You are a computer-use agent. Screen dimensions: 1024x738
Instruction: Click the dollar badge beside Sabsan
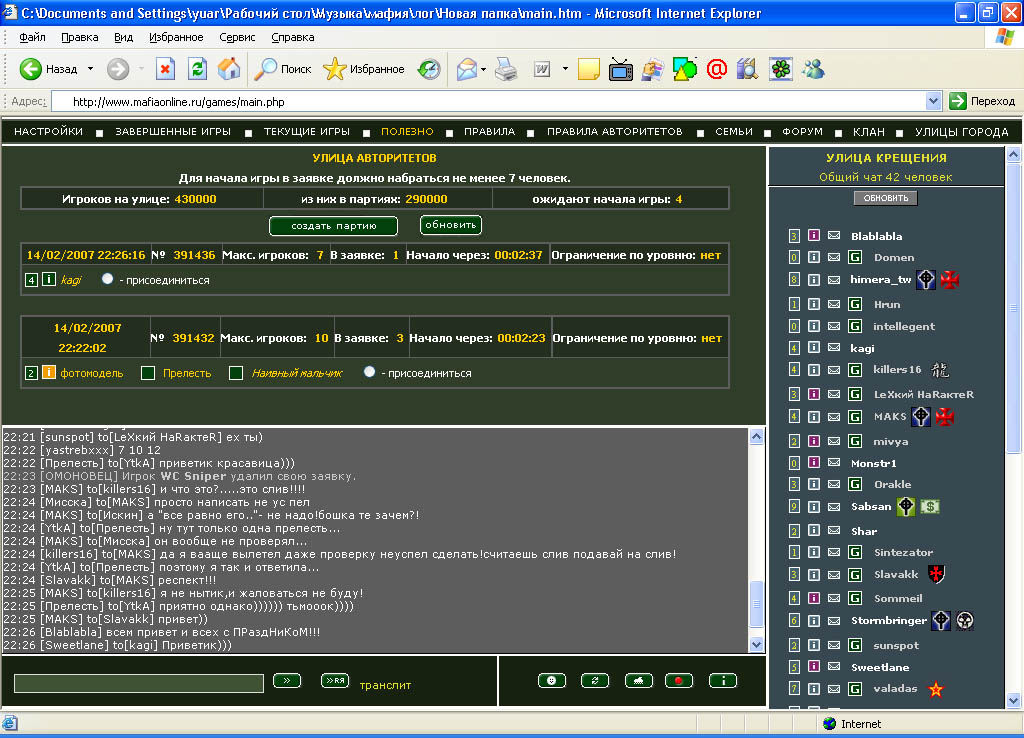coord(930,506)
